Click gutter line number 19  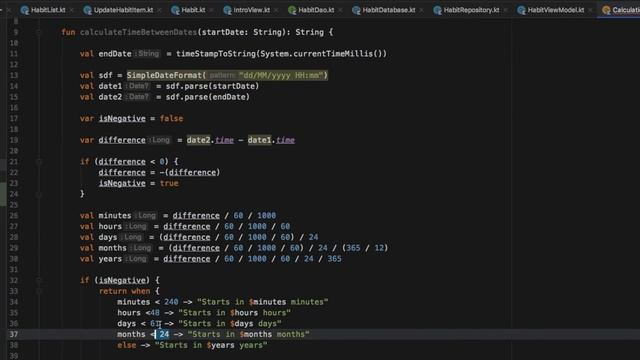tap(13, 140)
